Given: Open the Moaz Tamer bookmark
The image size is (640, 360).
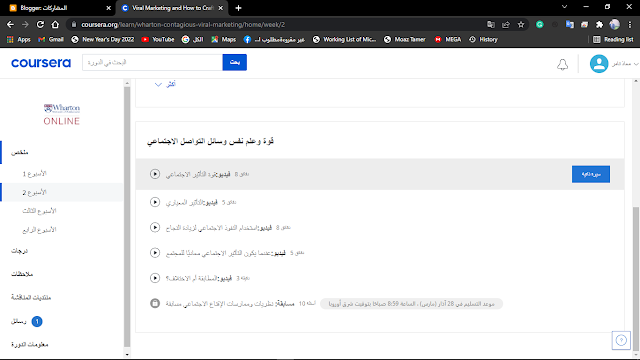Looking at the screenshot, I should [405, 40].
